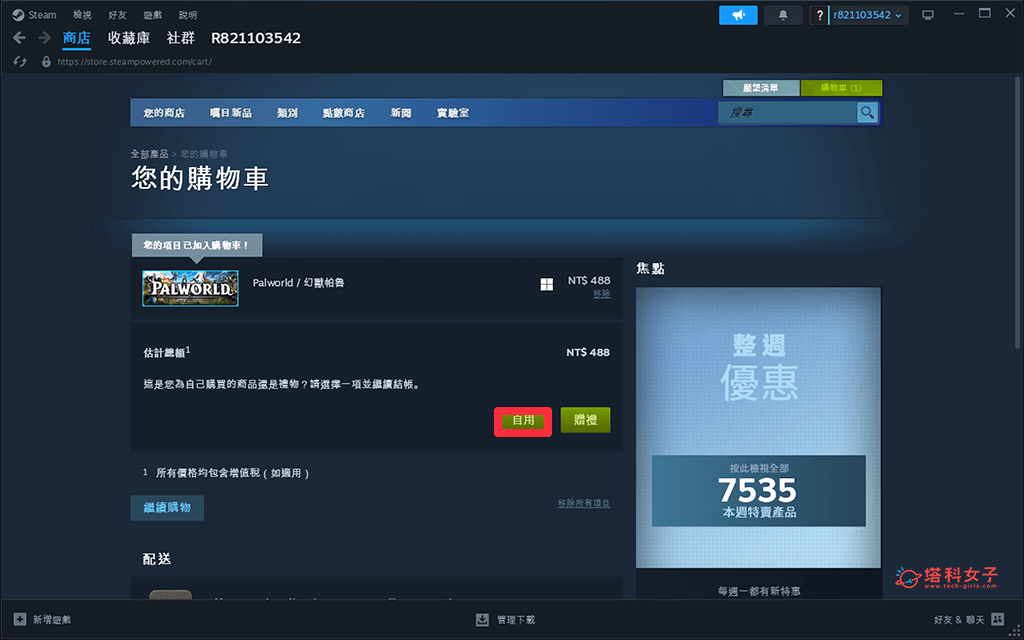This screenshot has width=1024, height=640.
Task: Open the 您的商店 store menu
Action: (x=164, y=113)
